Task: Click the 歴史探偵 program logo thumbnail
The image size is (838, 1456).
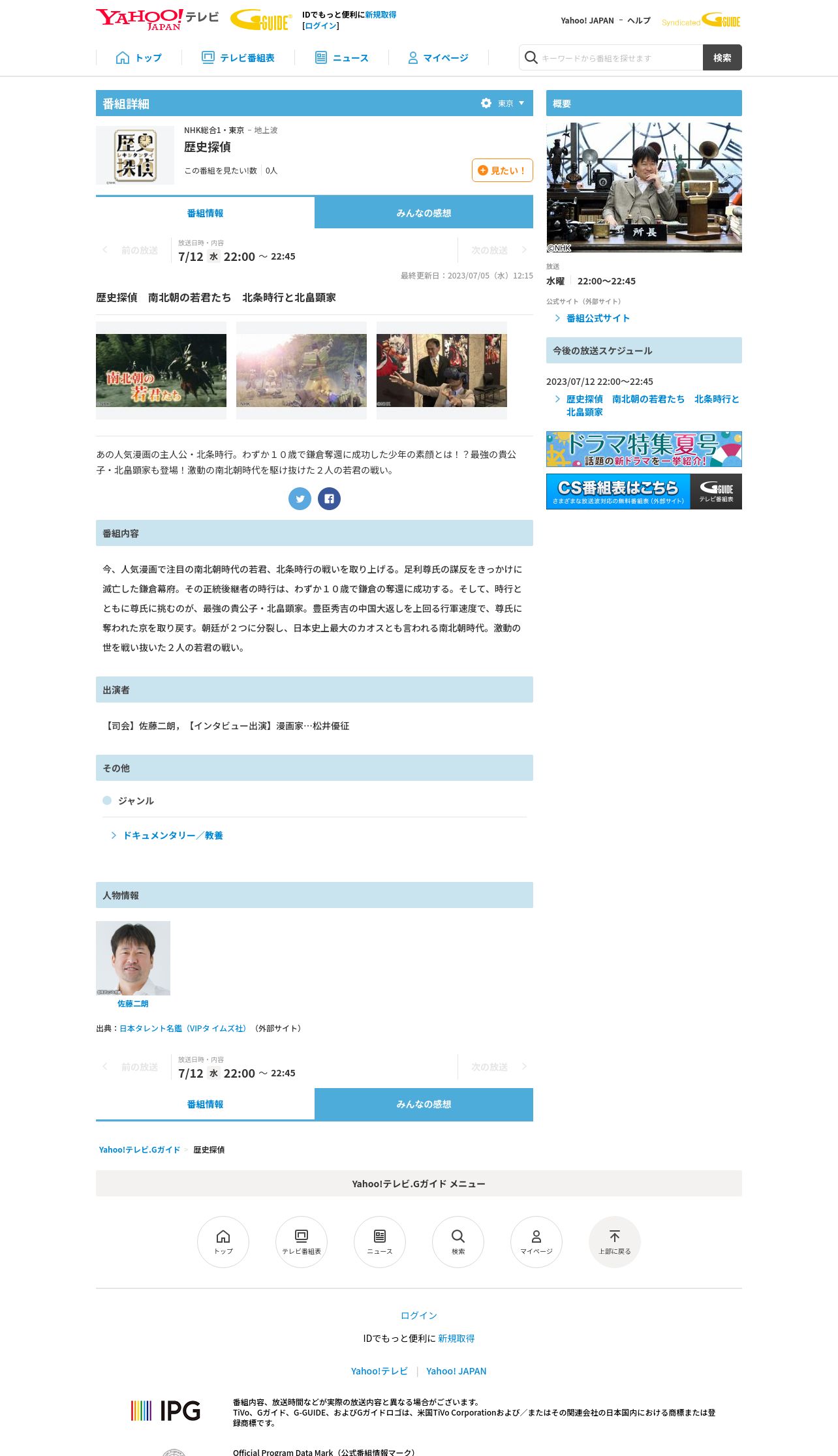Action: click(135, 155)
